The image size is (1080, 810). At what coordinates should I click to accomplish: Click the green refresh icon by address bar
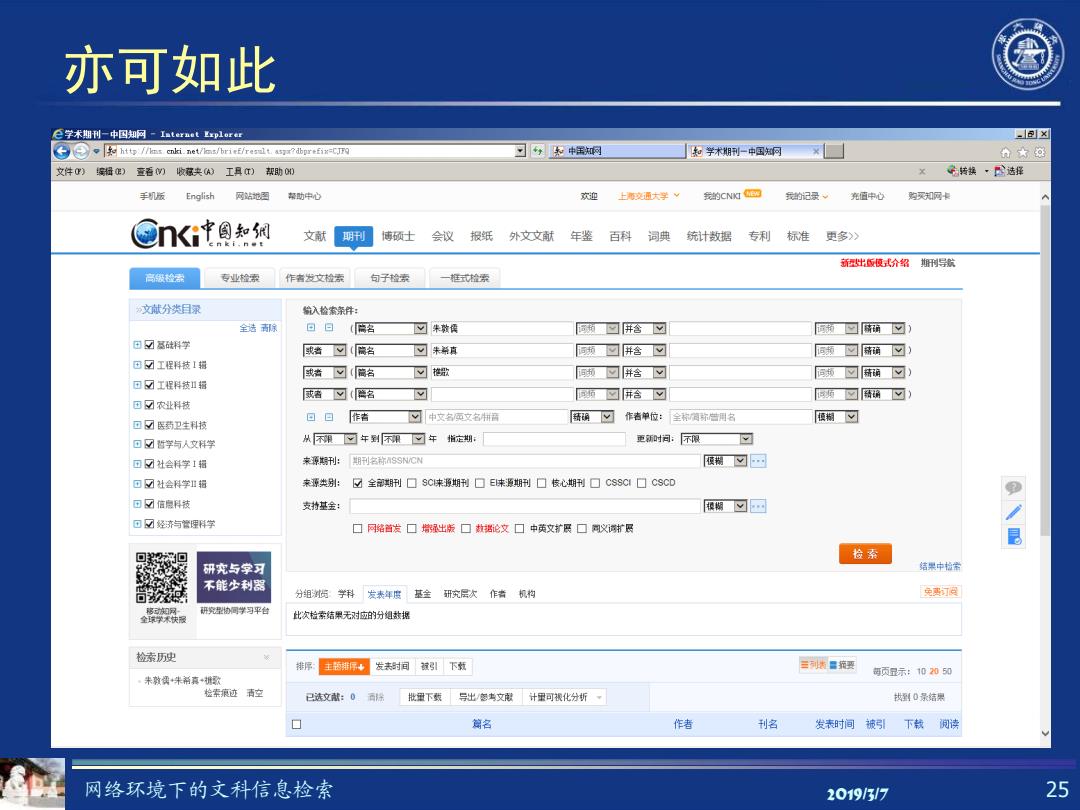(x=537, y=151)
